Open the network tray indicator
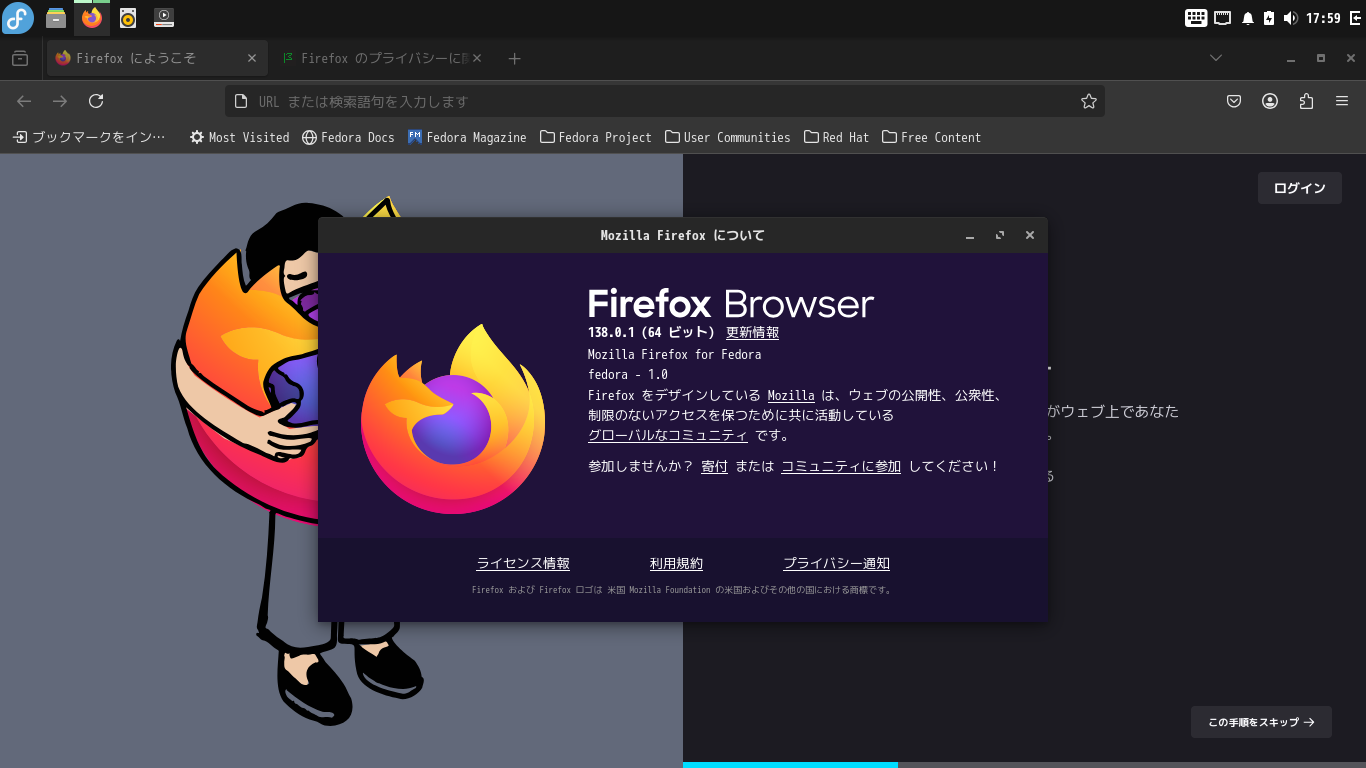The width and height of the screenshot is (1366, 768). pos(1222,18)
